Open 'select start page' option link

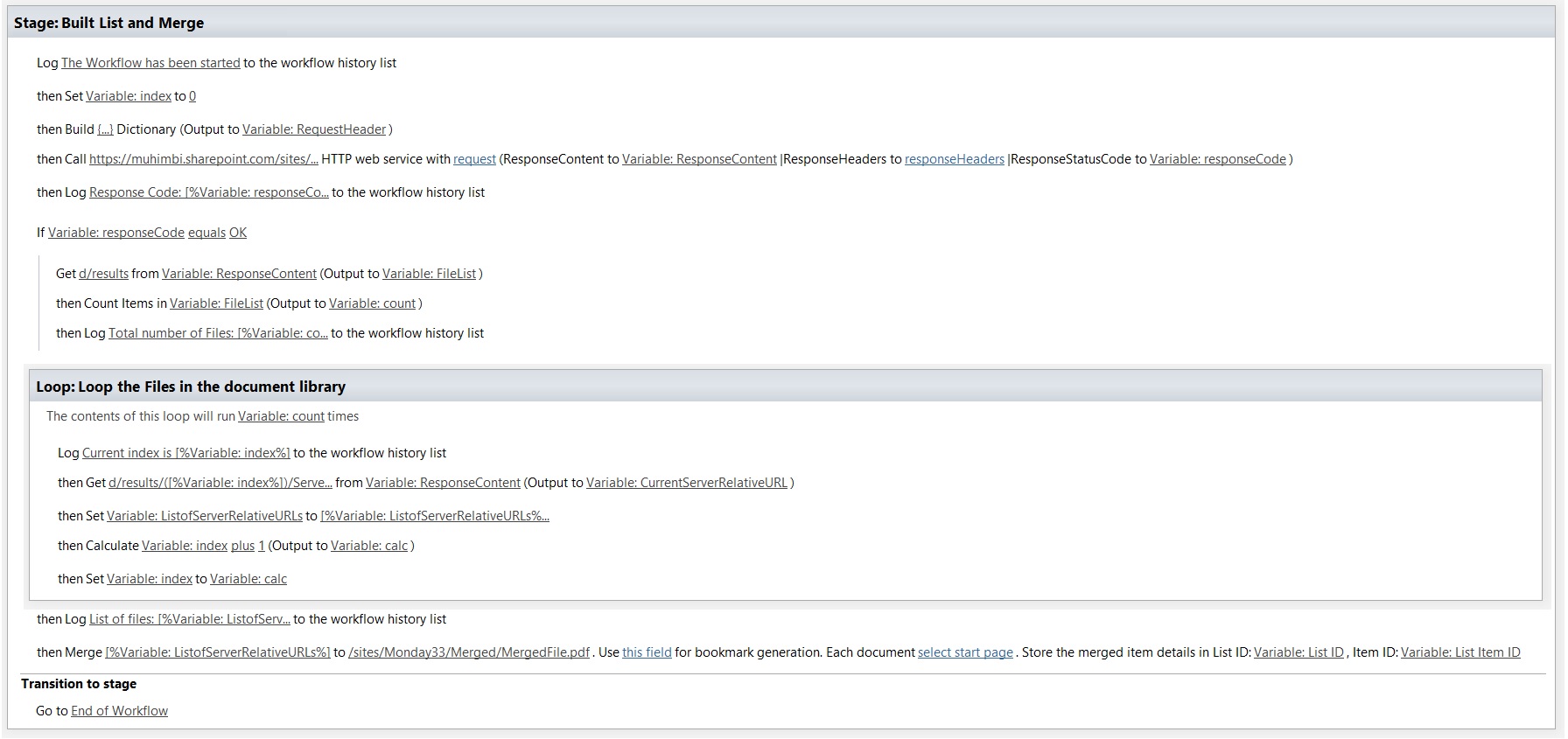[x=964, y=652]
